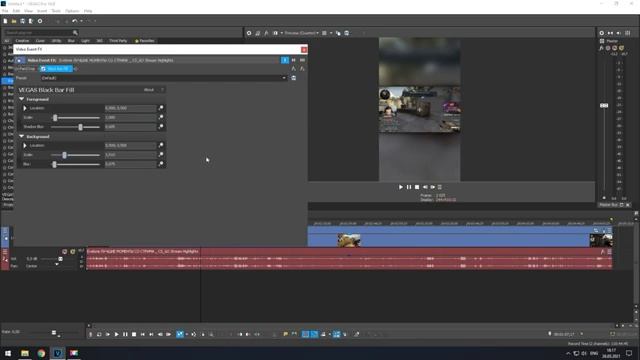Click the Play button under the video preview
This screenshot has height=360, width=640.
pyautogui.click(x=401, y=187)
